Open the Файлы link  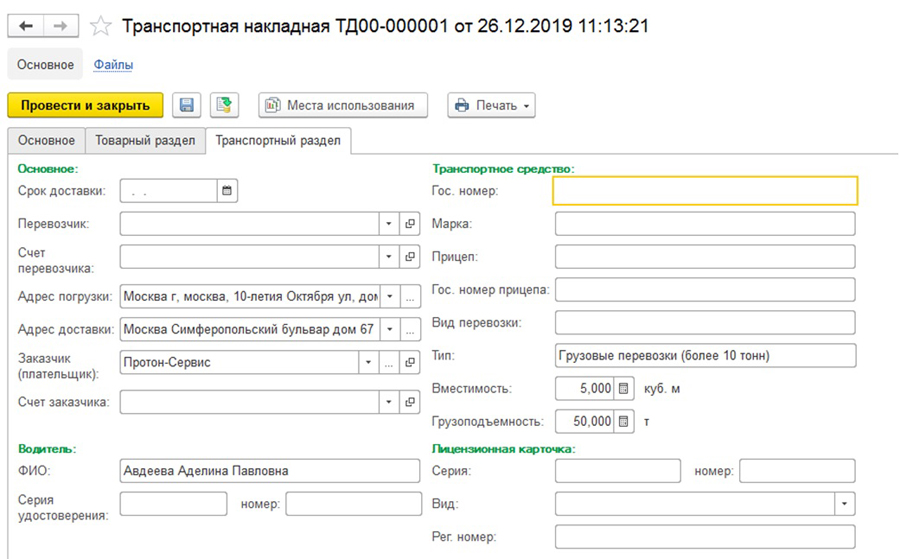[x=113, y=65]
